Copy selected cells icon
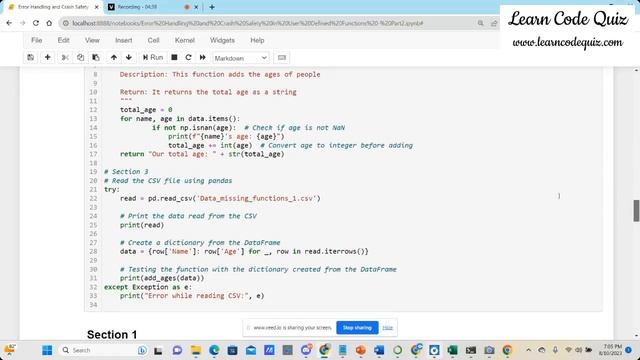The height and width of the screenshot is (360, 640). point(80,58)
